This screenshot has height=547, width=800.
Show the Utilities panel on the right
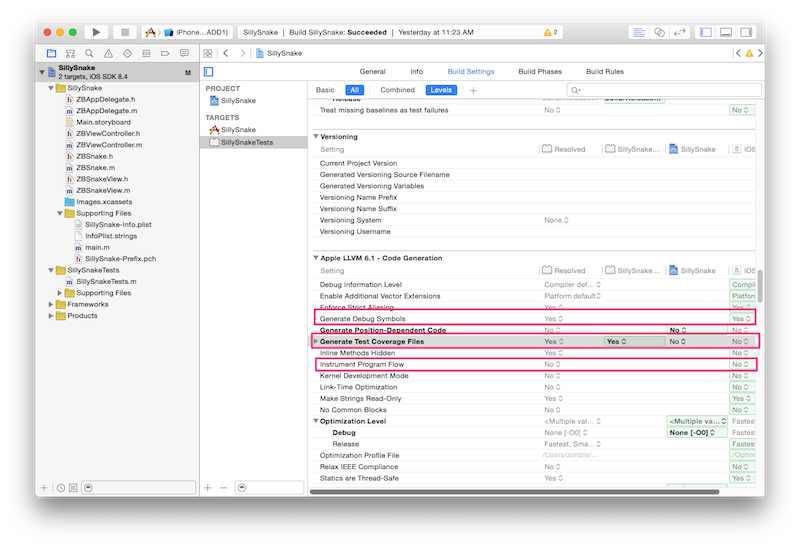[x=747, y=32]
